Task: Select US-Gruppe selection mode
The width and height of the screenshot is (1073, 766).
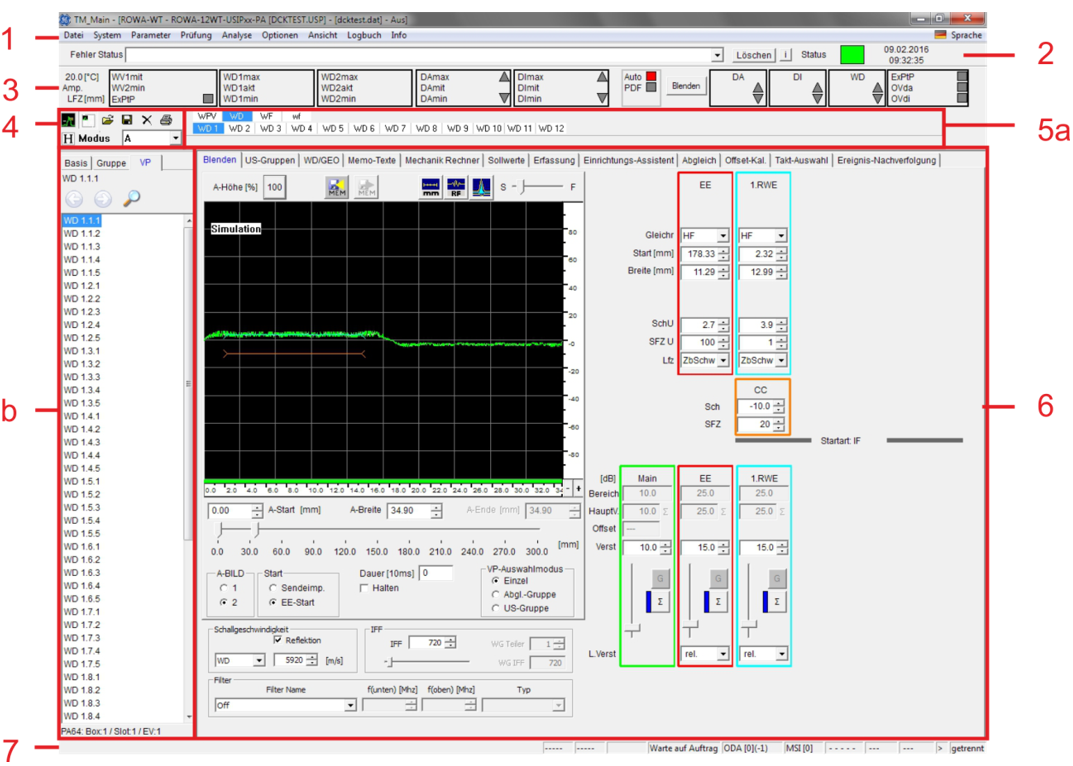Action: click(495, 608)
